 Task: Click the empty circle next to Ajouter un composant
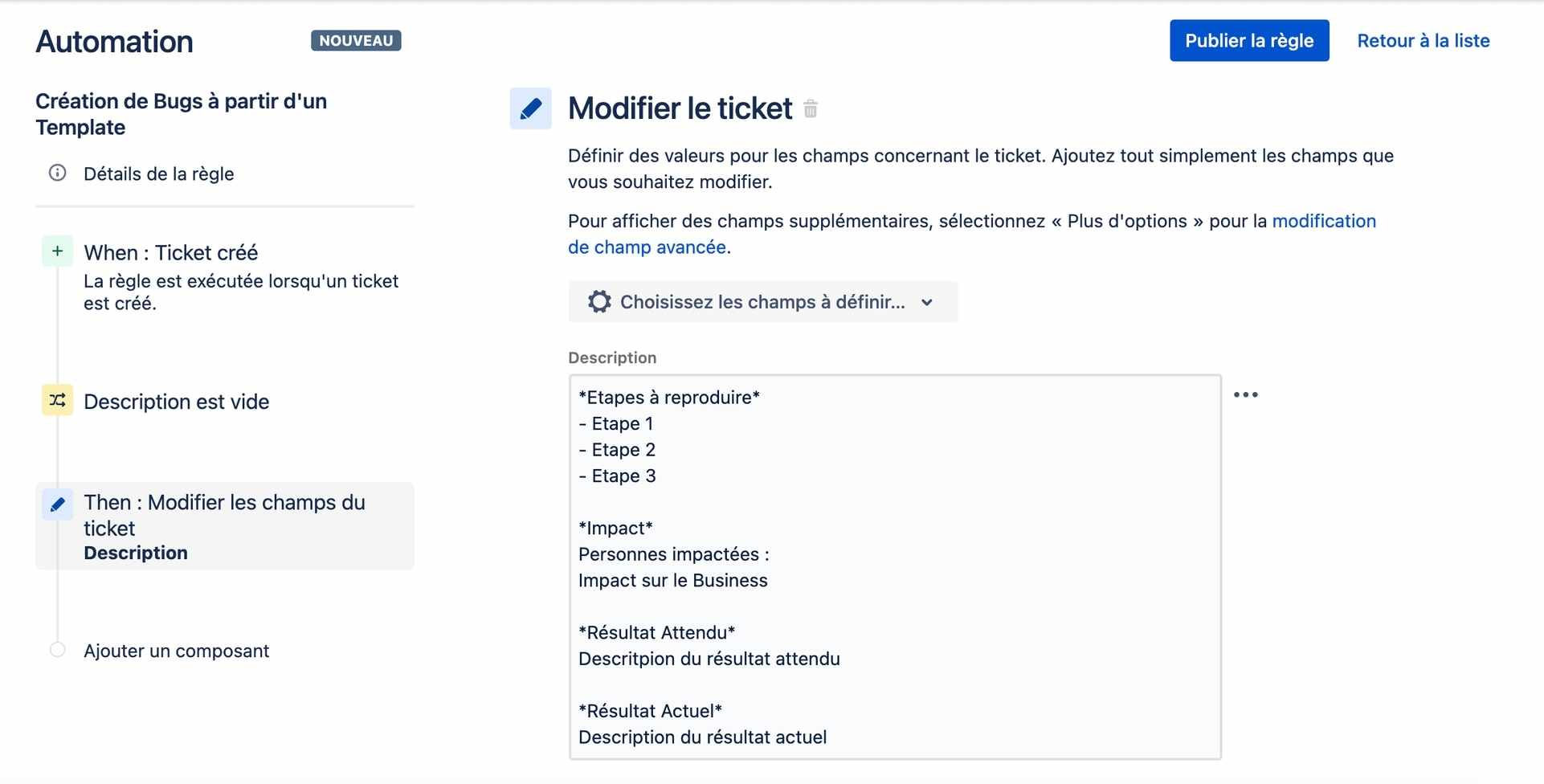point(58,650)
